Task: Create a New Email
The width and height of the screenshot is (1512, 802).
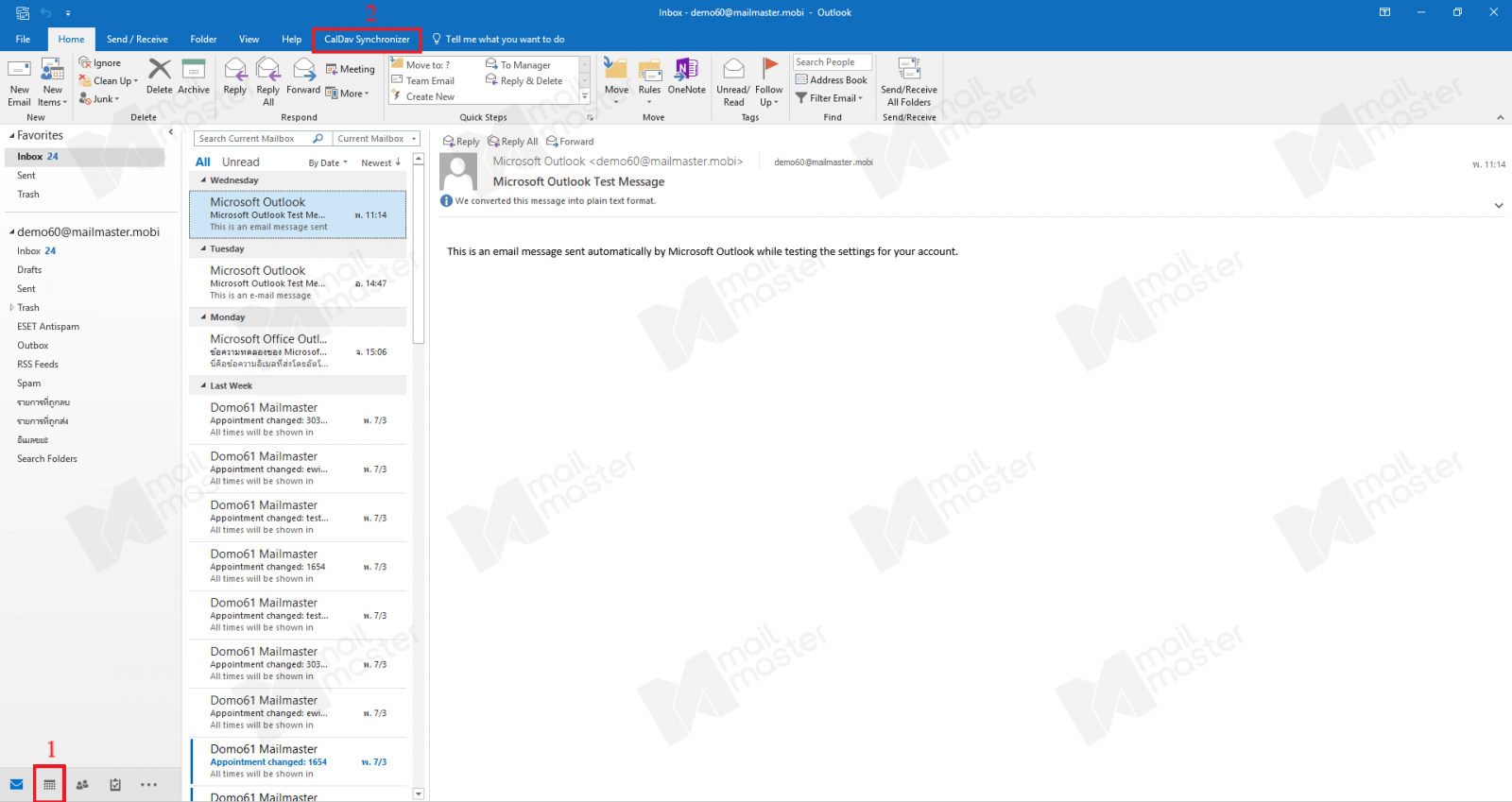Action: click(19, 82)
